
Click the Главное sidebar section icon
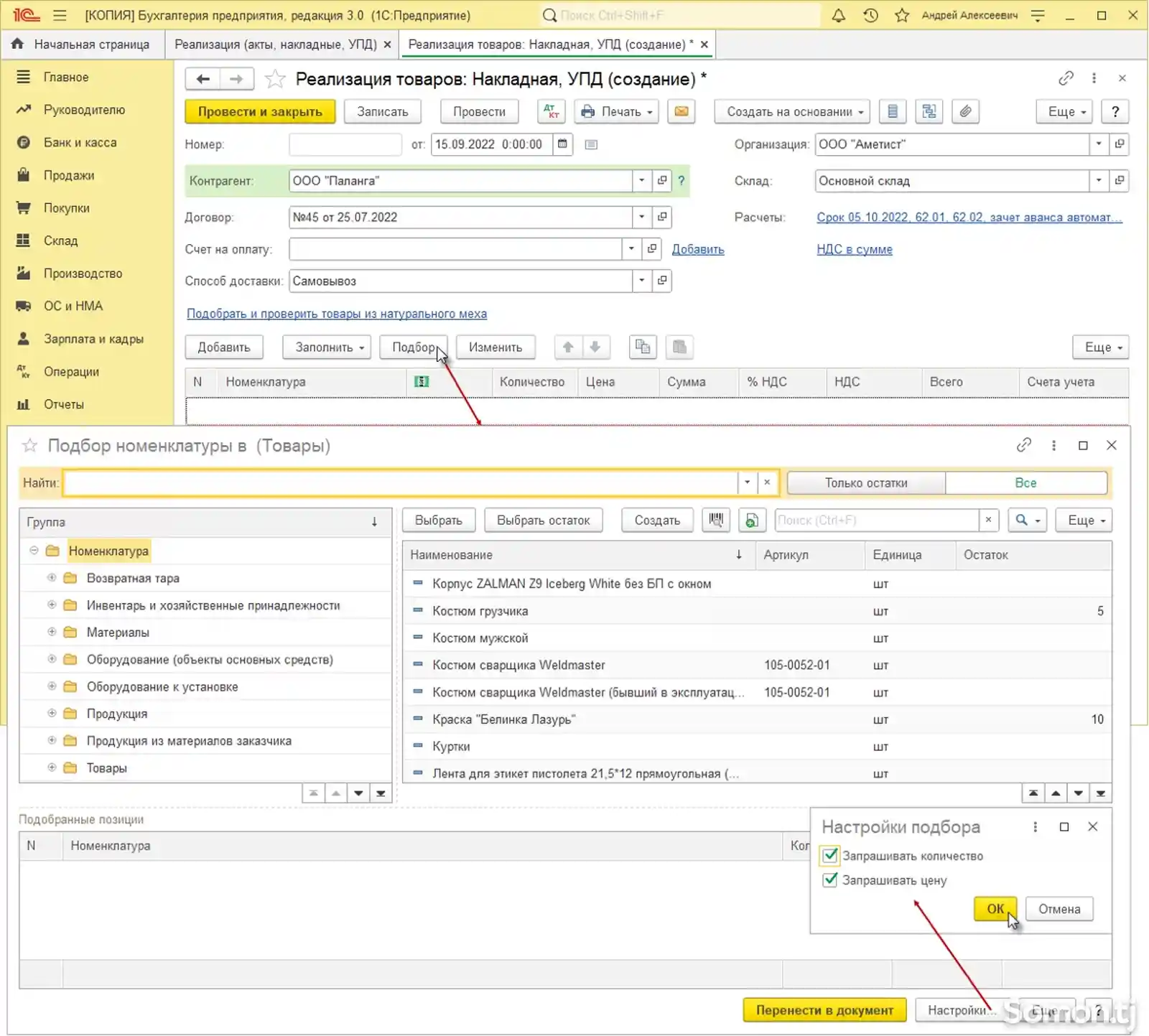24,77
